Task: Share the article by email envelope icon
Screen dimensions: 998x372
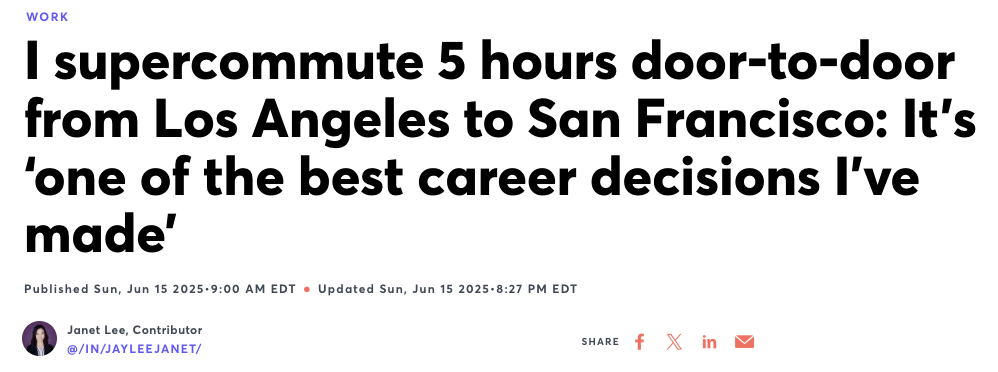Action: [744, 342]
